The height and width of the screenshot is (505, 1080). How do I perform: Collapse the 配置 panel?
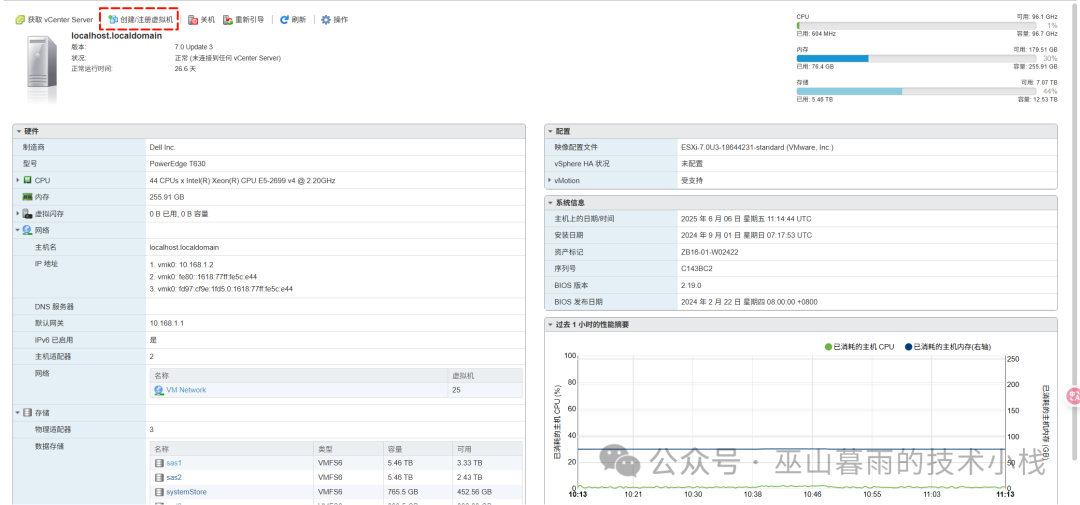pos(550,131)
